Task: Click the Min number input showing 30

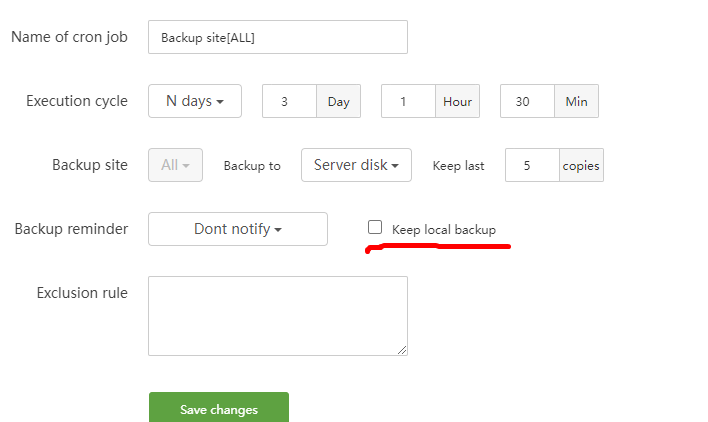Action: [527, 101]
